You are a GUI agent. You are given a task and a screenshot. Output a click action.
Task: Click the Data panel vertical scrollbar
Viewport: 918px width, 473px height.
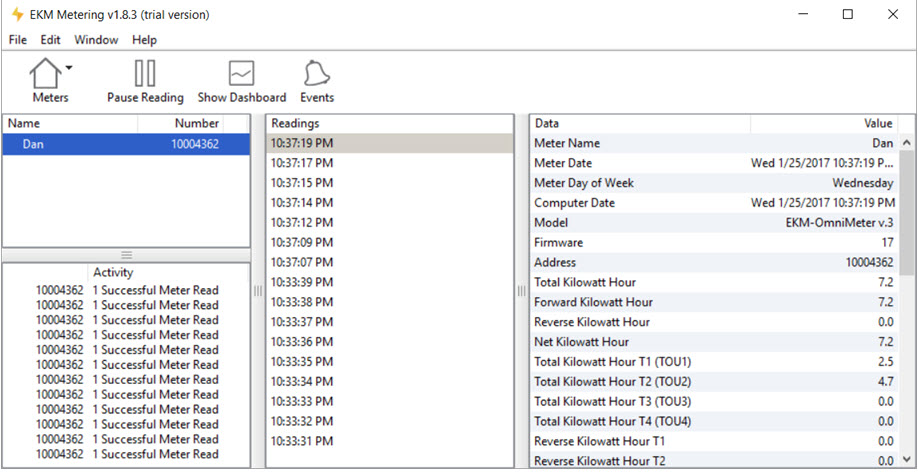907,300
